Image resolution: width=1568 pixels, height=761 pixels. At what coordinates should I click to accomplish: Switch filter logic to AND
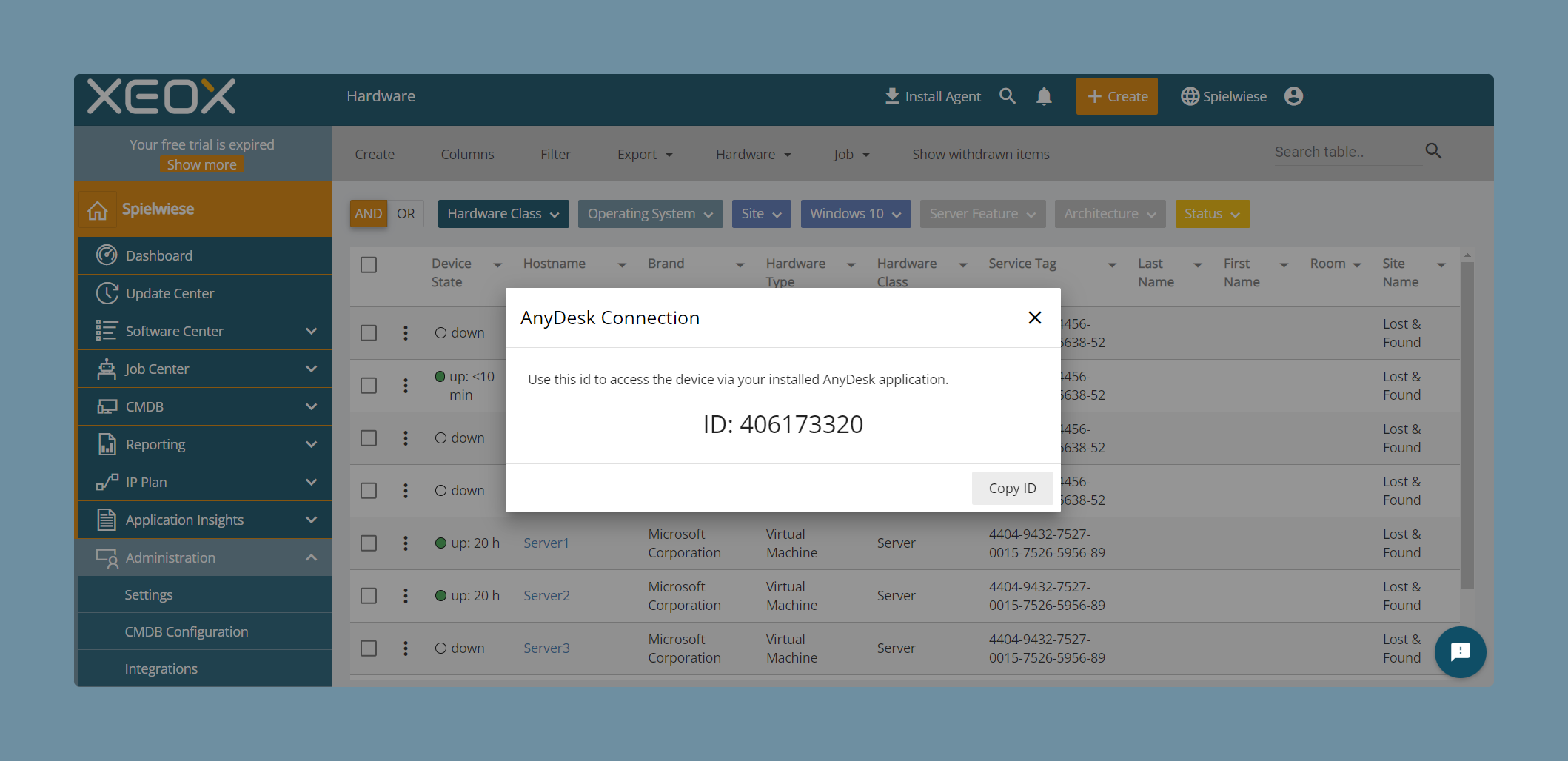click(369, 214)
